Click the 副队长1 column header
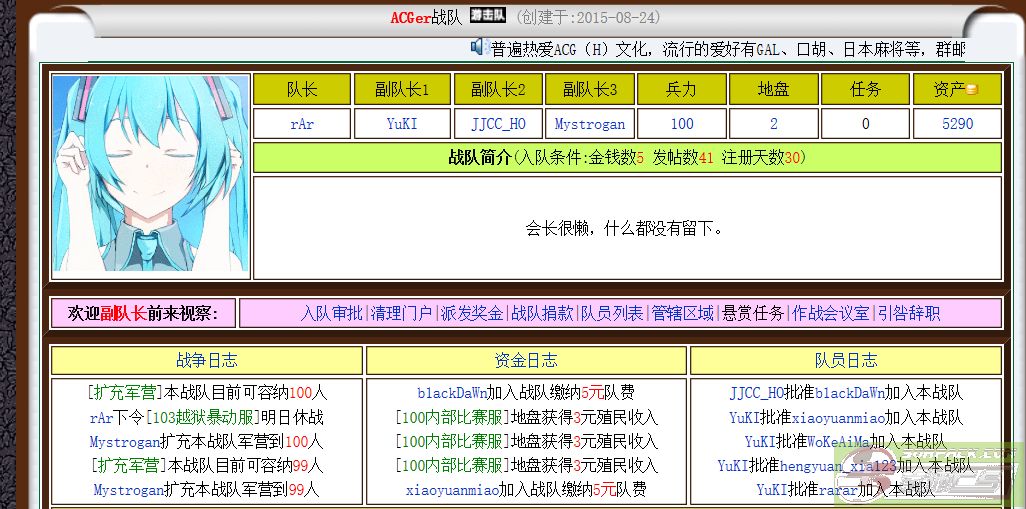The height and width of the screenshot is (509, 1026). pos(402,90)
